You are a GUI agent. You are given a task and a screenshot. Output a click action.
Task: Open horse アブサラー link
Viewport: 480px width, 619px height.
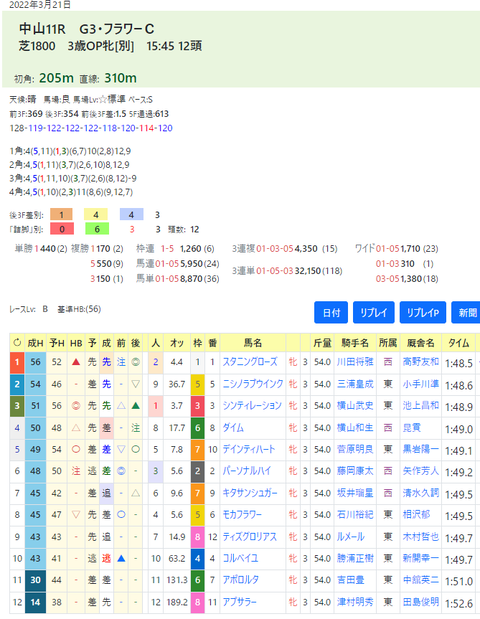[239, 602]
